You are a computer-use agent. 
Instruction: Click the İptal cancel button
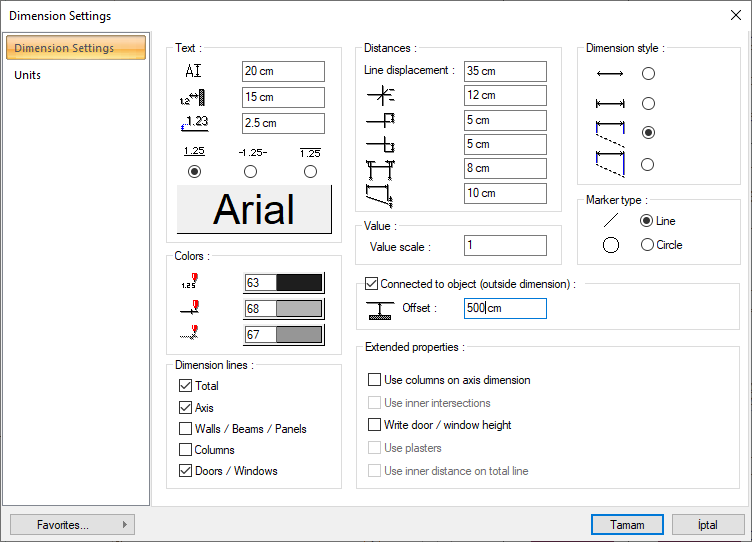(708, 524)
